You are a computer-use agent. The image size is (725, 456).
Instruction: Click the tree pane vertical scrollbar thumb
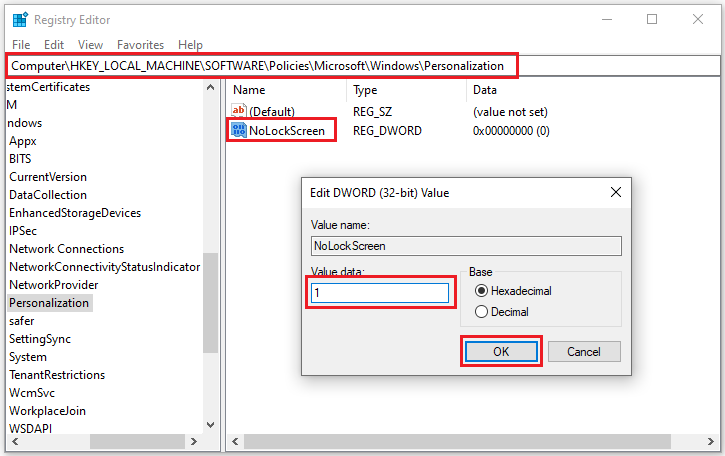coord(210,303)
